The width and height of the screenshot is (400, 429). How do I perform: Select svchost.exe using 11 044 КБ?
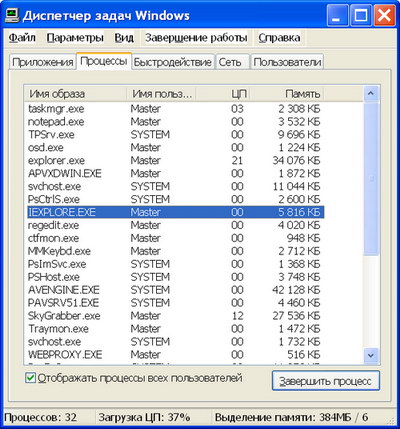[176, 186]
